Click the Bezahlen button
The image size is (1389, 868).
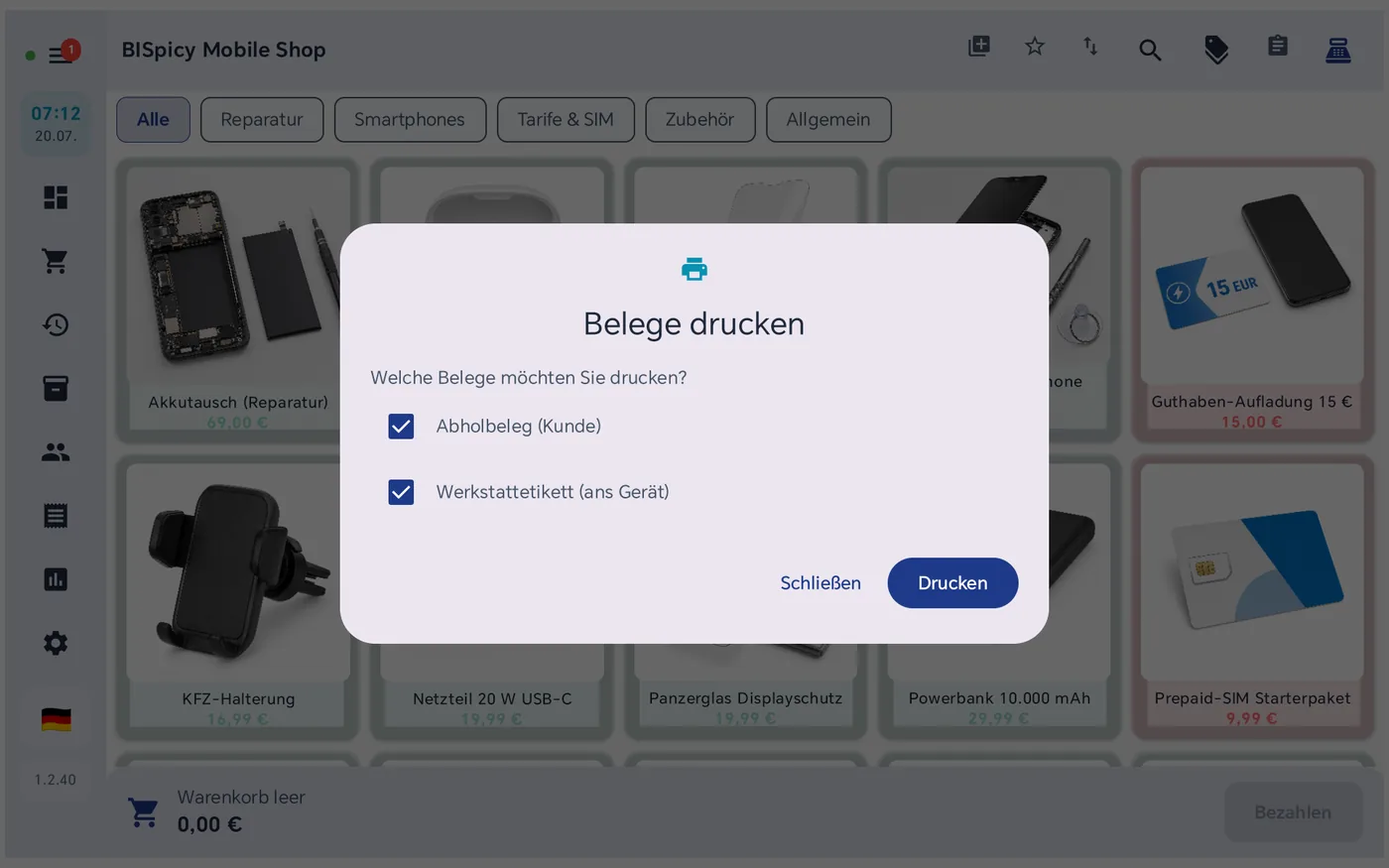[1293, 812]
